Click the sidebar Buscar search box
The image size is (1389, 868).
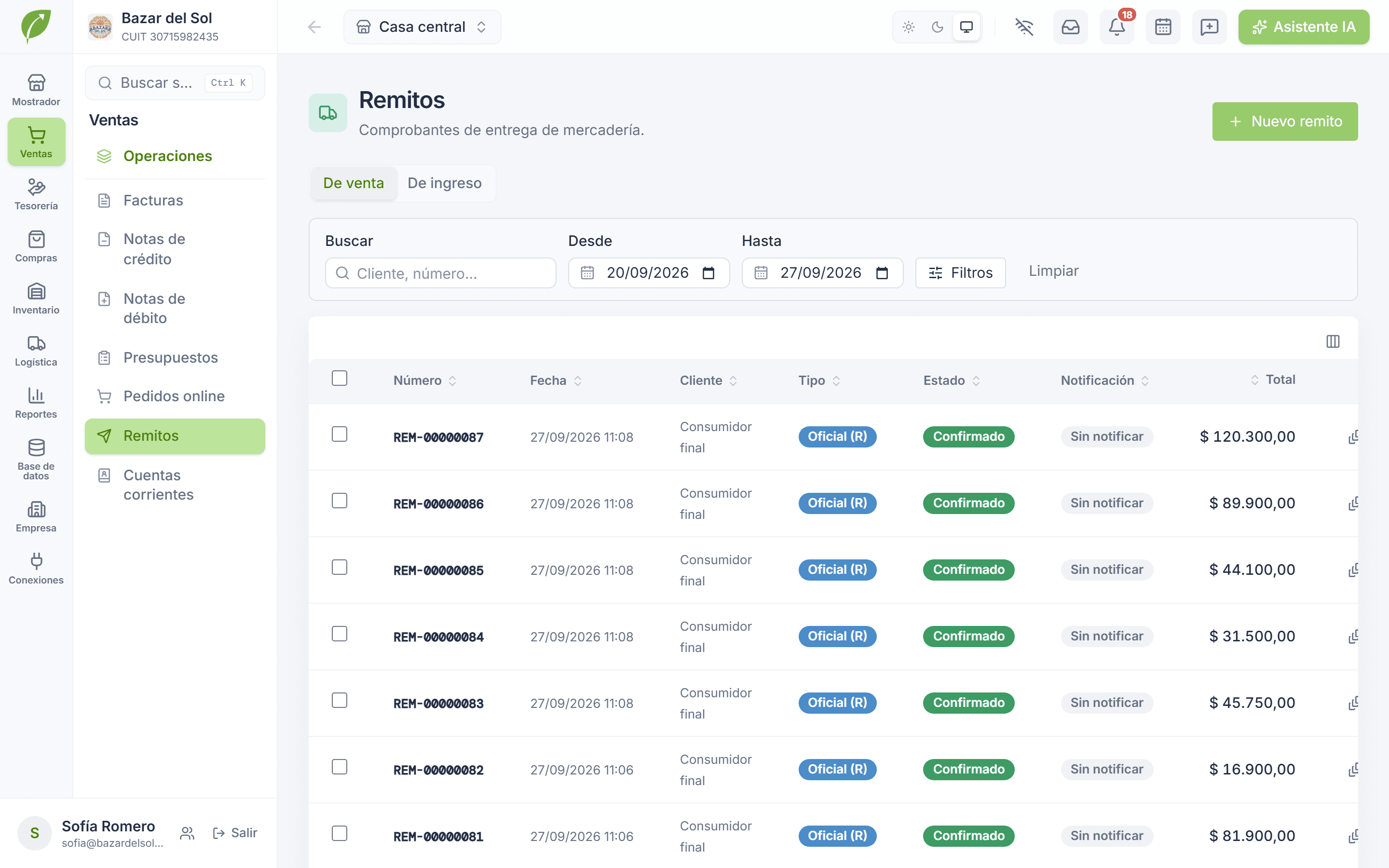175,82
